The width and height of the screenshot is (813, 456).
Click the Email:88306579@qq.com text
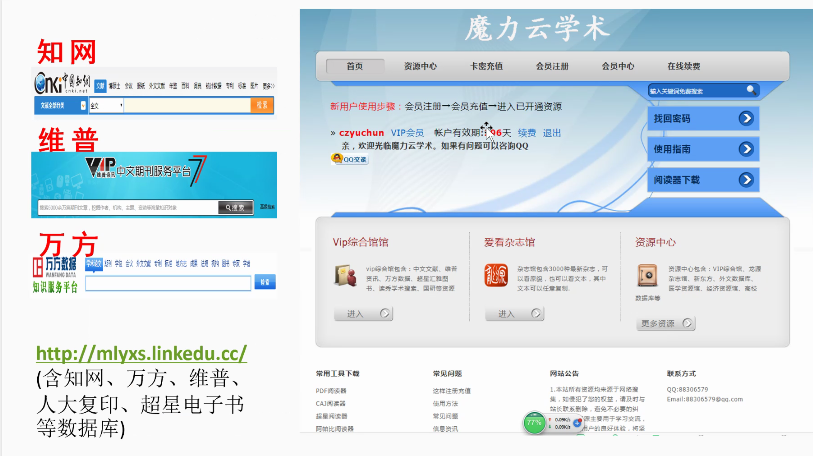point(705,399)
